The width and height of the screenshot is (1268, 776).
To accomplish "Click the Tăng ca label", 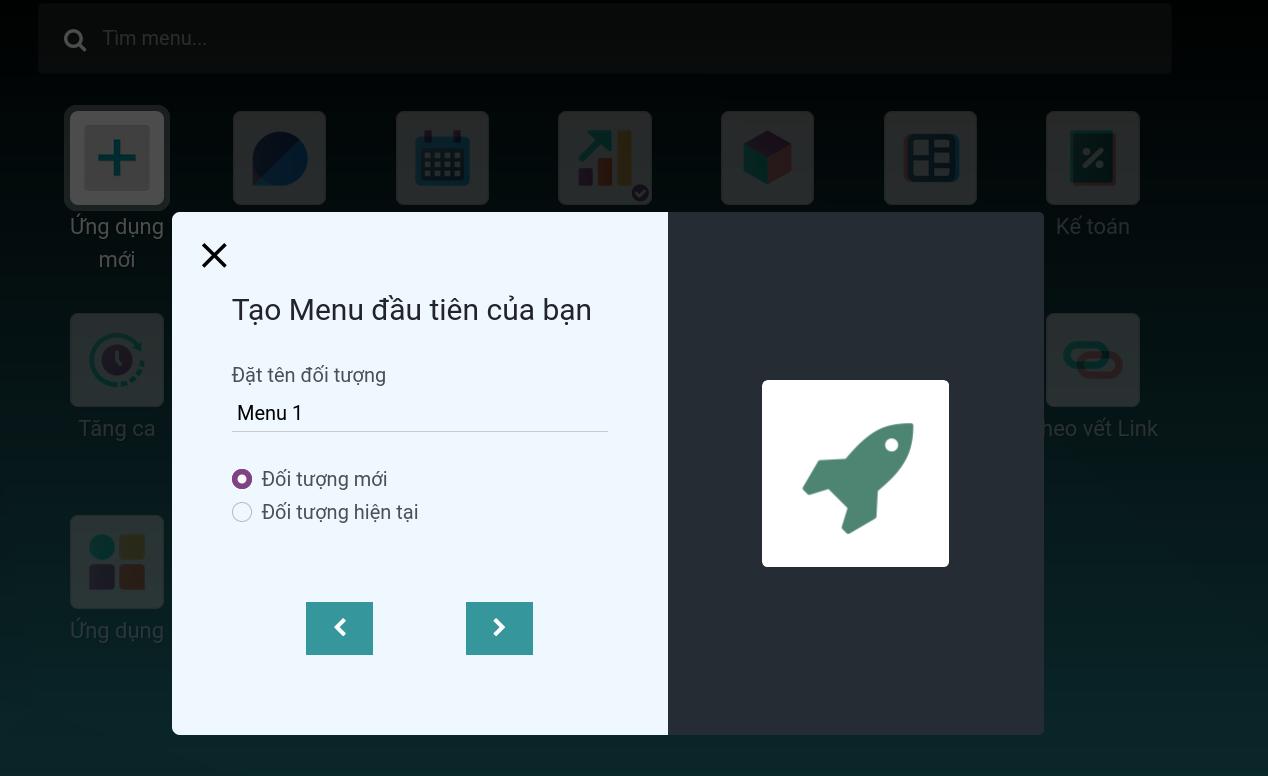I will pyautogui.click(x=117, y=429).
